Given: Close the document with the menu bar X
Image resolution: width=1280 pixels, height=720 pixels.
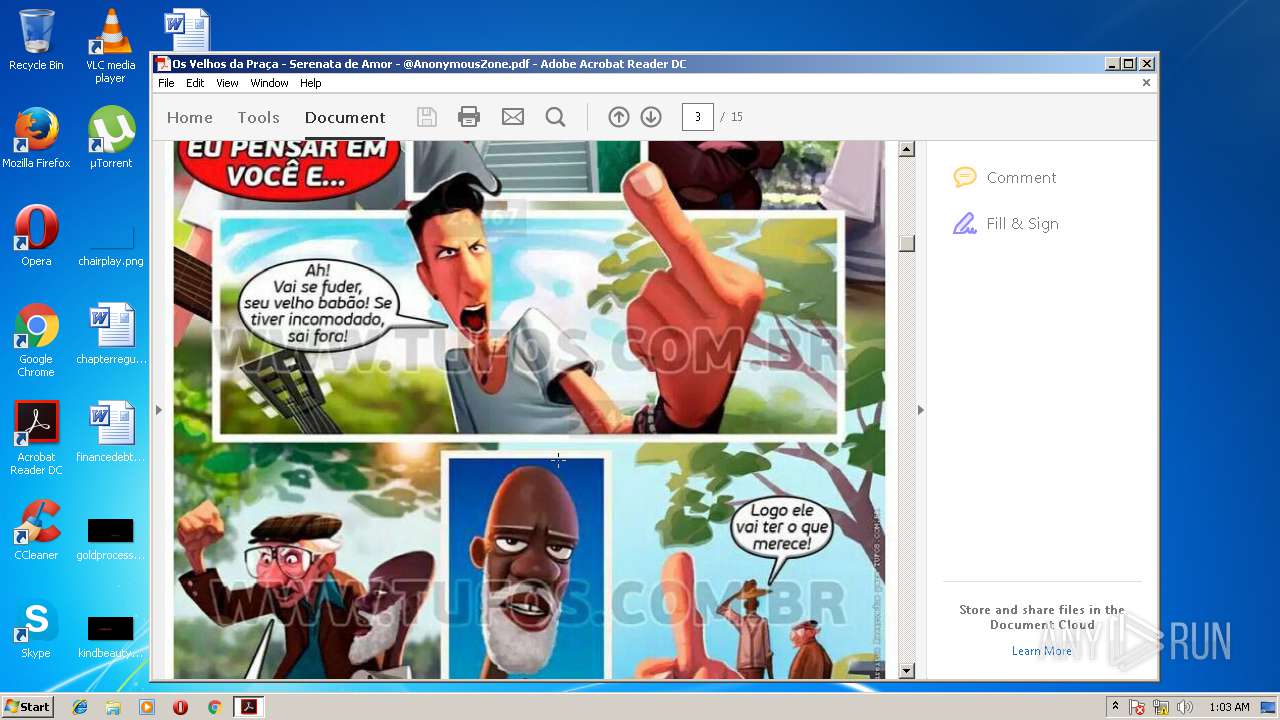Looking at the screenshot, I should [x=1146, y=83].
